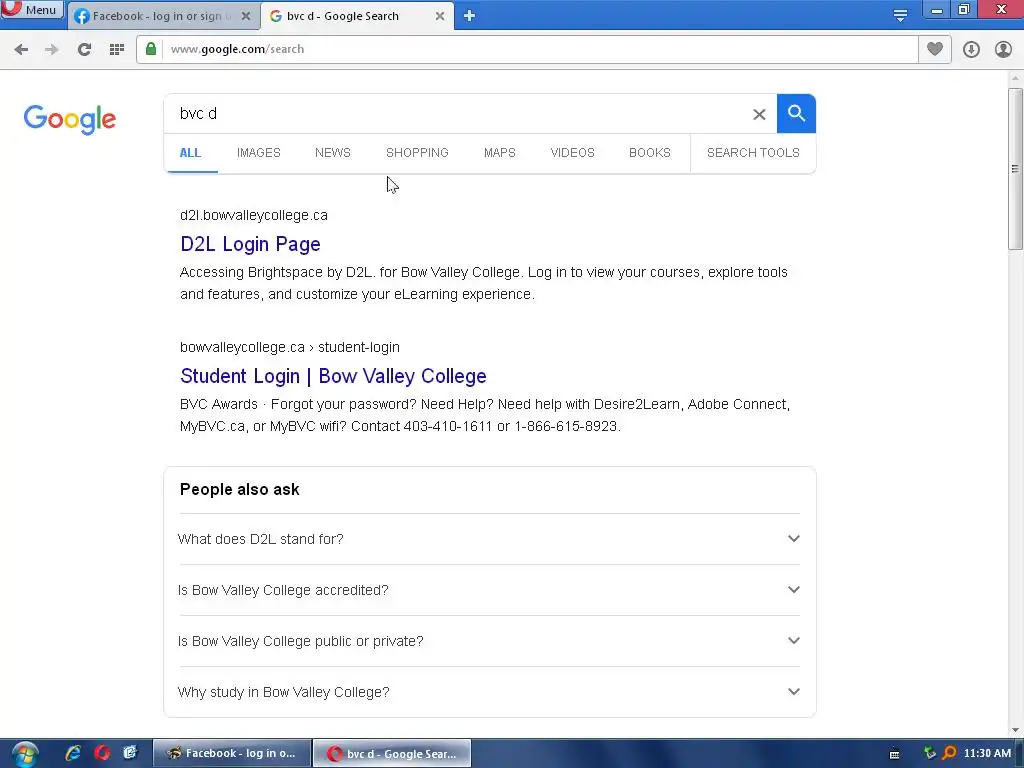
Task: Switch to IMAGES results tab
Action: point(259,153)
